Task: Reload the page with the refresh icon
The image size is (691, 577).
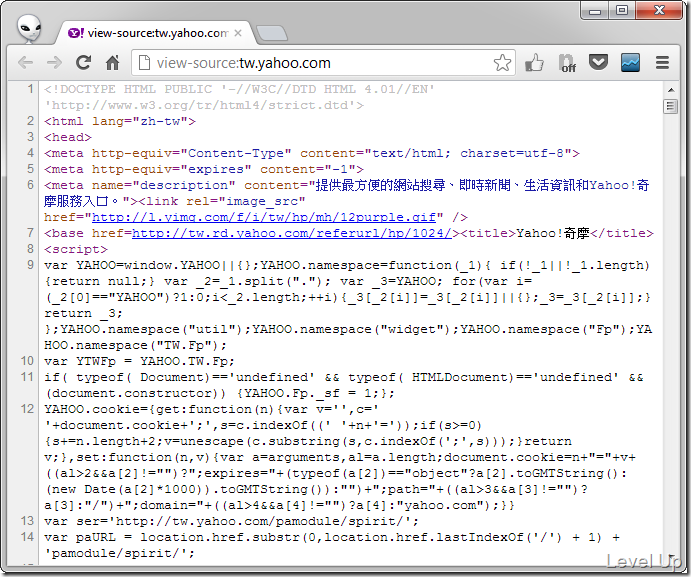Action: pos(83,63)
